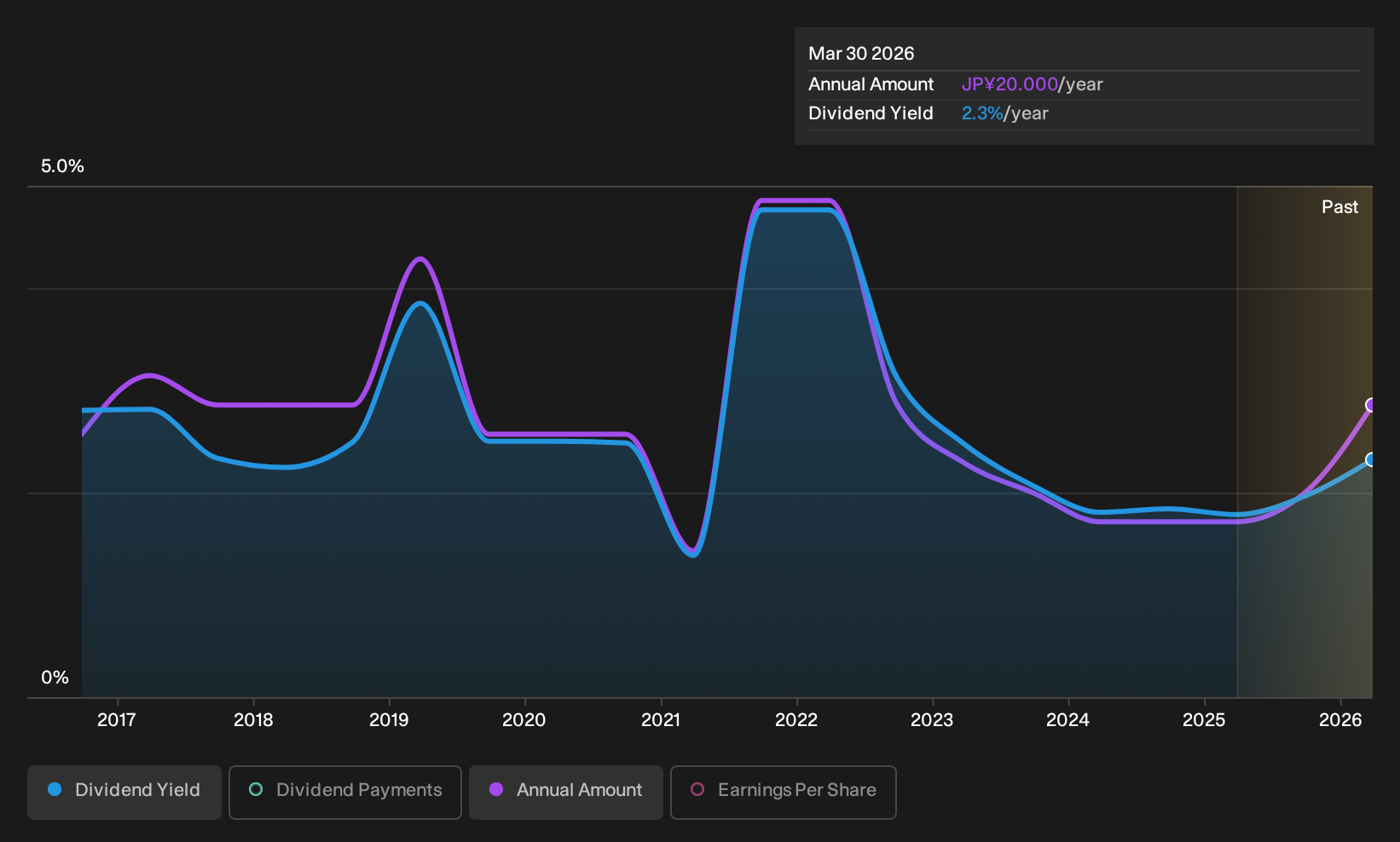Click the tooltip Annual Amount label
Viewport: 1400px width, 842px height.
pyautogui.click(x=871, y=84)
